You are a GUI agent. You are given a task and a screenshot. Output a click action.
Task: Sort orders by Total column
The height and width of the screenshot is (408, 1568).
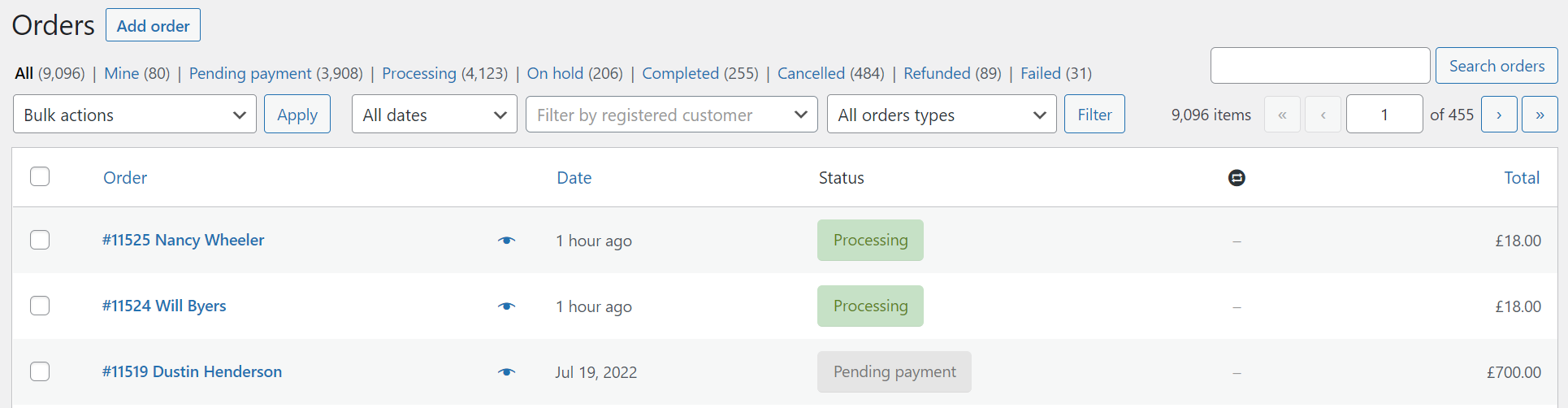click(1521, 178)
